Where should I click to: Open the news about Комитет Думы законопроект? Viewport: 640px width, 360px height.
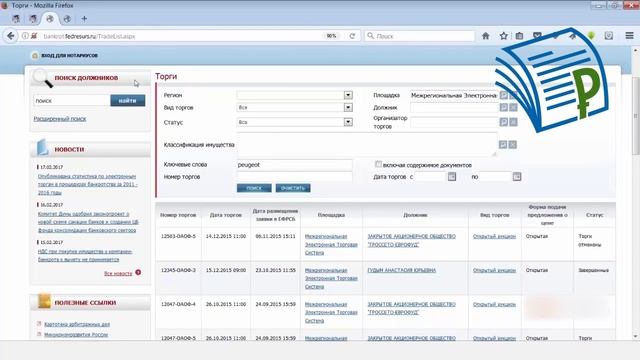pyautogui.click(x=88, y=222)
